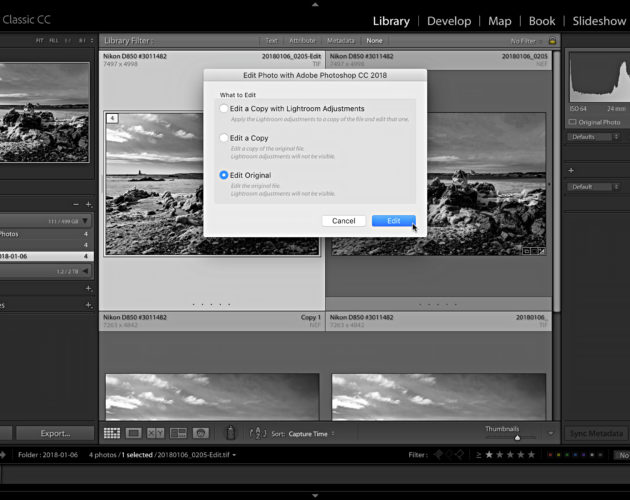Filter by five stars rating

pos(531,455)
